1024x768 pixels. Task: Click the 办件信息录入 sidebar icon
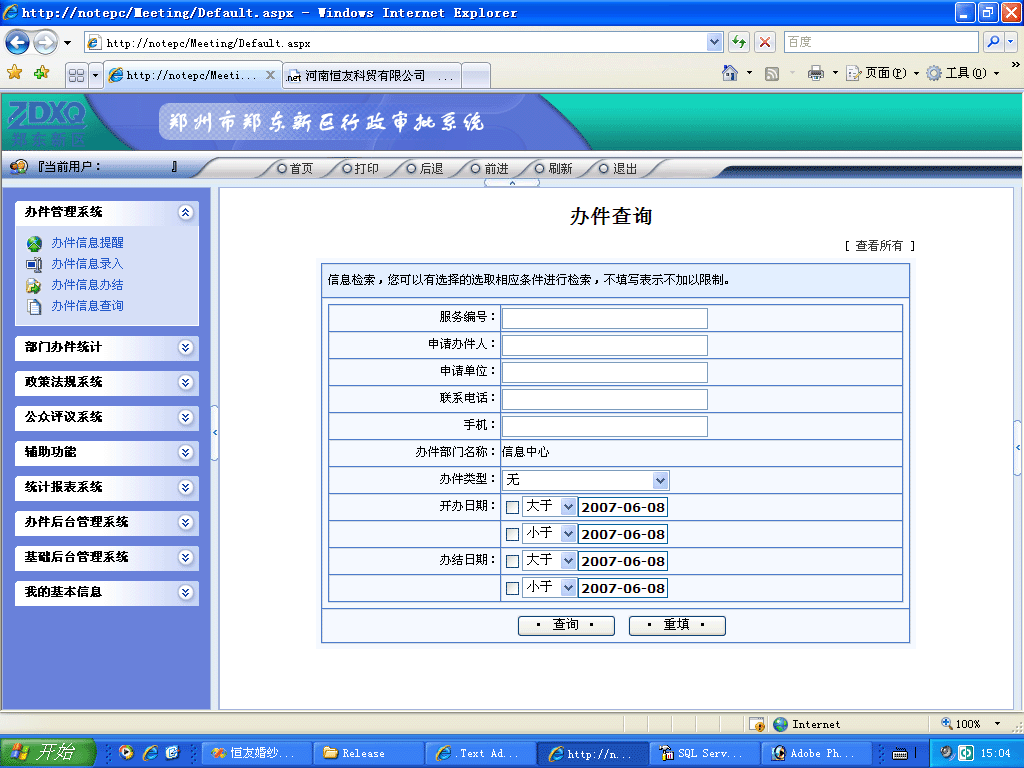[34, 264]
